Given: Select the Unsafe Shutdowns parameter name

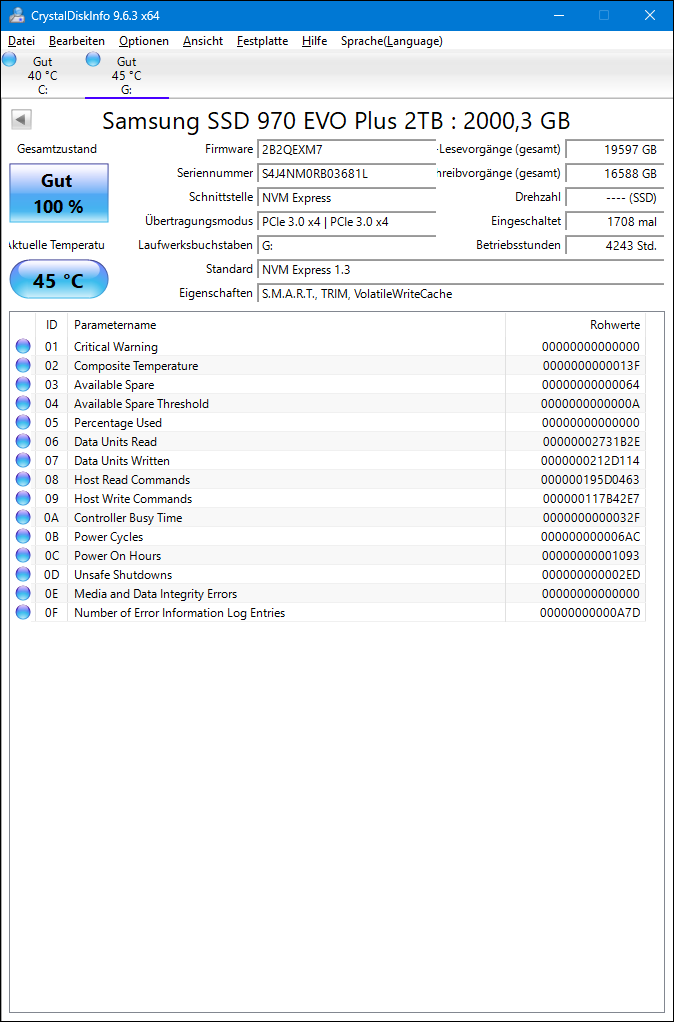Looking at the screenshot, I should tap(123, 575).
